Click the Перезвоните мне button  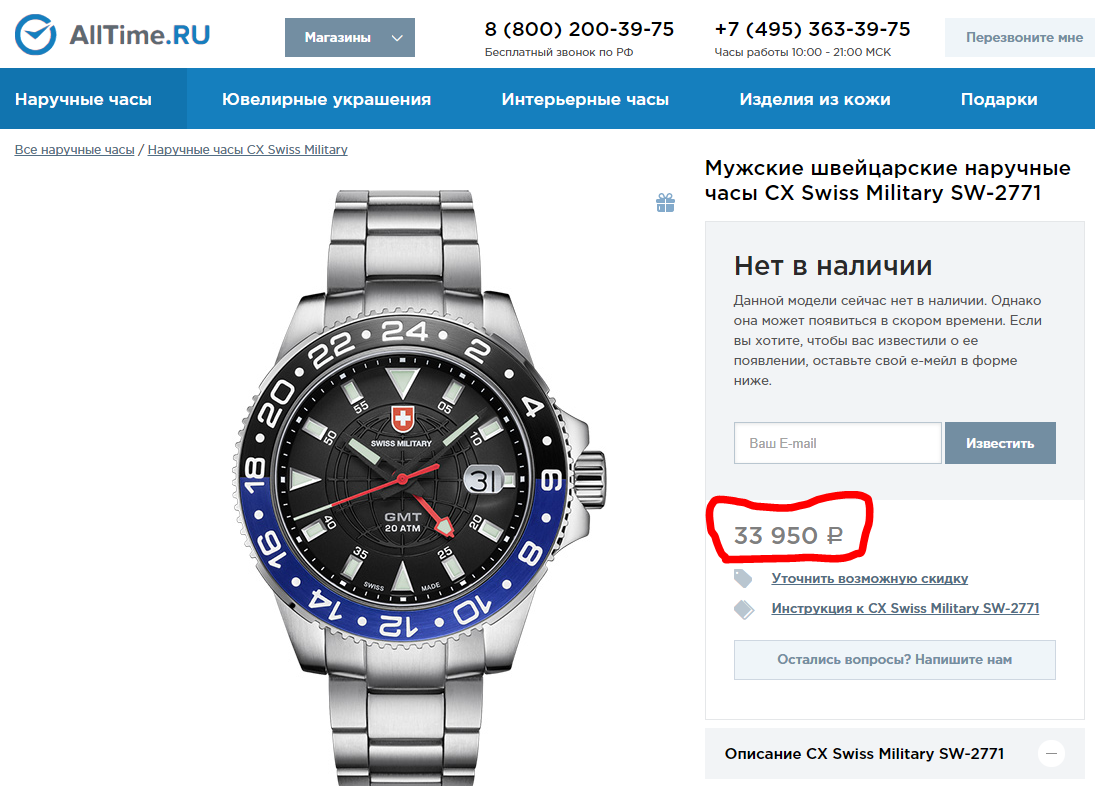click(1020, 38)
